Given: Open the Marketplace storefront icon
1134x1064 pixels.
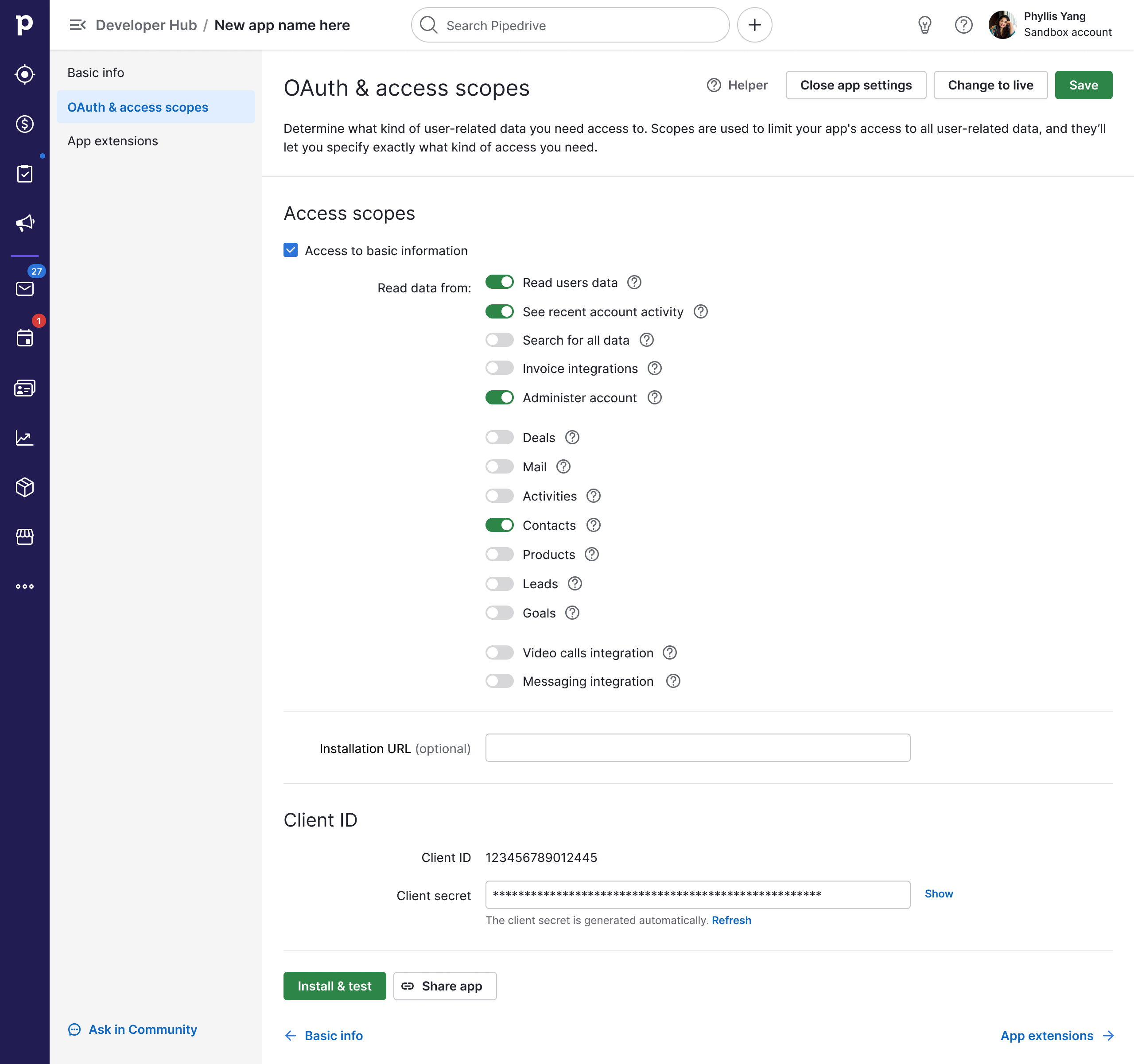Looking at the screenshot, I should (x=24, y=537).
